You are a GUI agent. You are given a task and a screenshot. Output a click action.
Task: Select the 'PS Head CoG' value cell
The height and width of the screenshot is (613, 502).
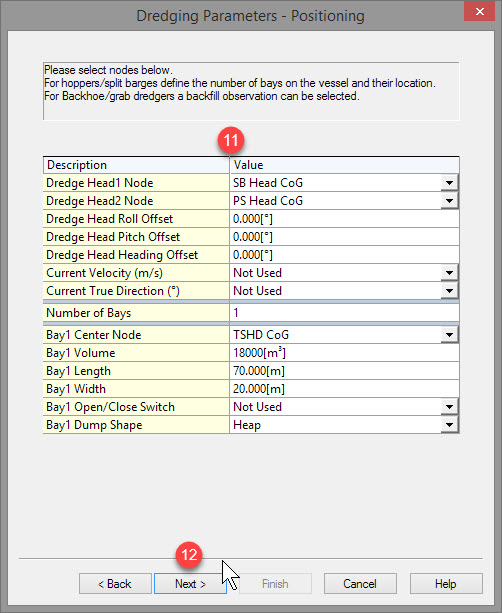335,201
